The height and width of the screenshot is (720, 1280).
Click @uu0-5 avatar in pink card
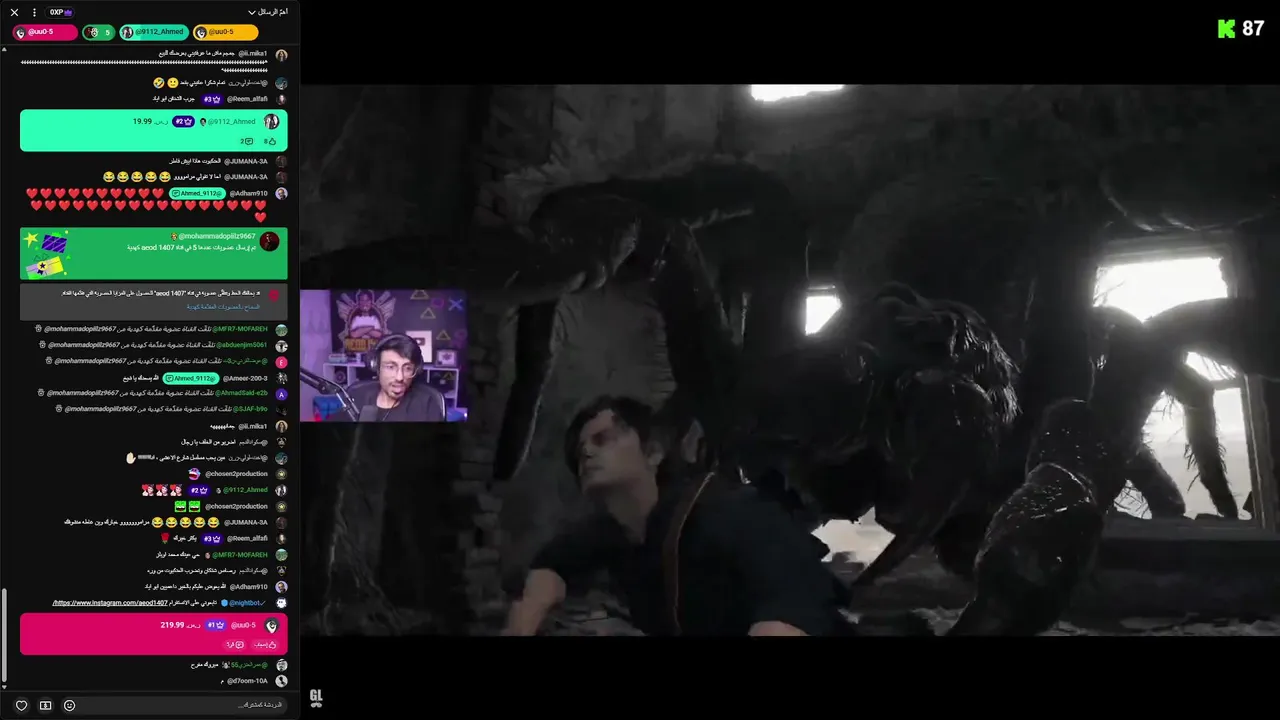[x=271, y=626]
